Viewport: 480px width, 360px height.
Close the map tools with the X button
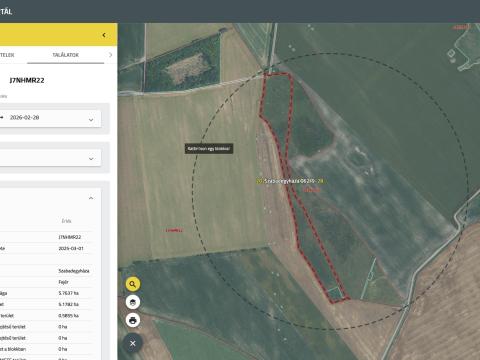pyautogui.click(x=133, y=343)
